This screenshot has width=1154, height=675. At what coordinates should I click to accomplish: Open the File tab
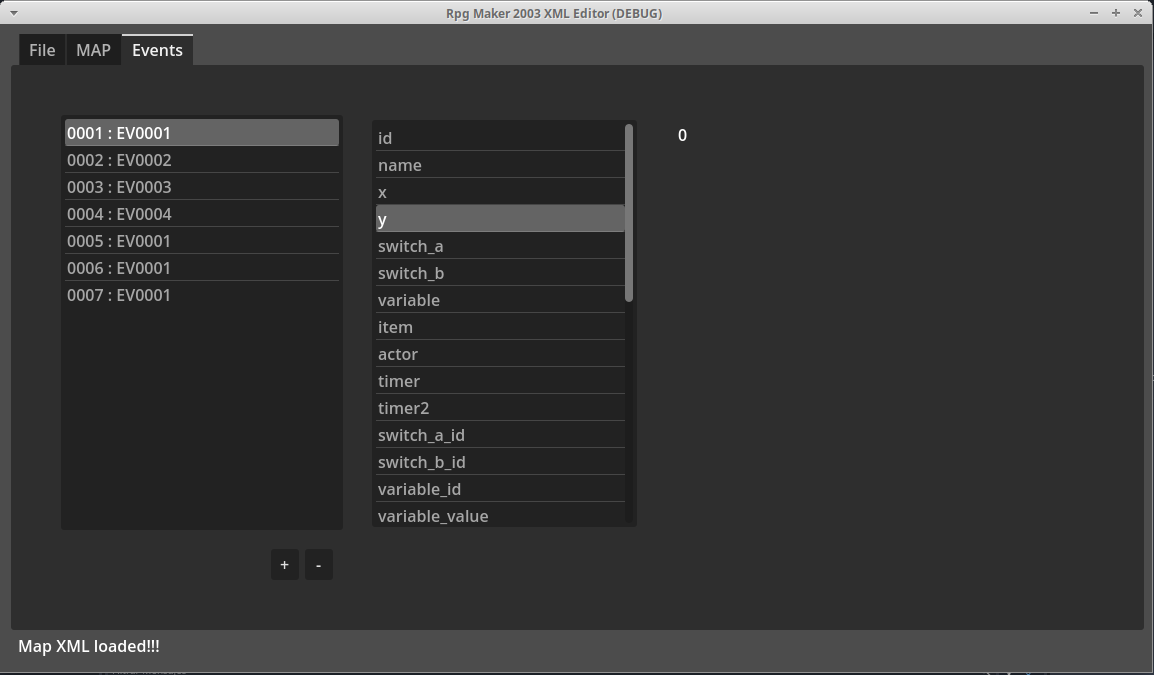42,50
